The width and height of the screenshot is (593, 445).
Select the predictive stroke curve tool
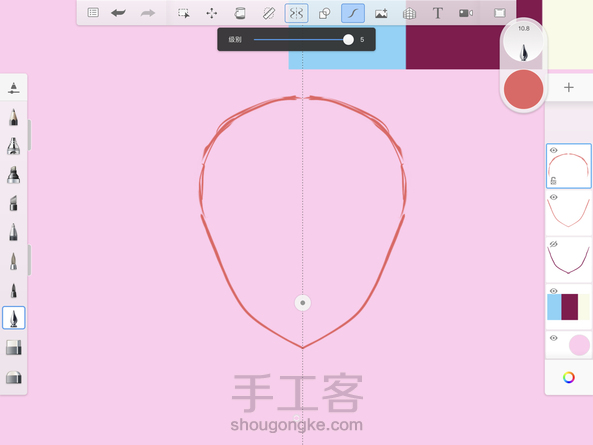[x=353, y=13]
